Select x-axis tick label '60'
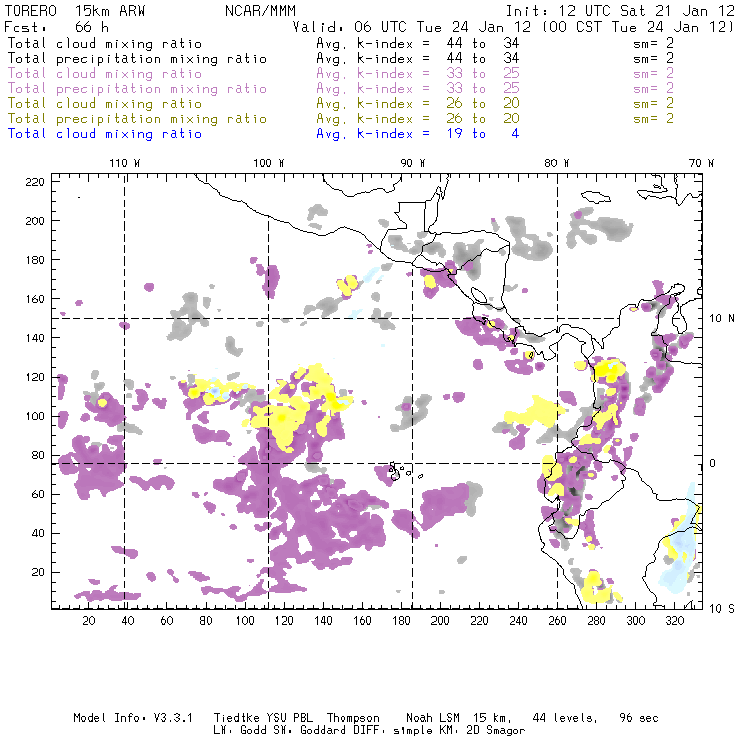 point(167,621)
